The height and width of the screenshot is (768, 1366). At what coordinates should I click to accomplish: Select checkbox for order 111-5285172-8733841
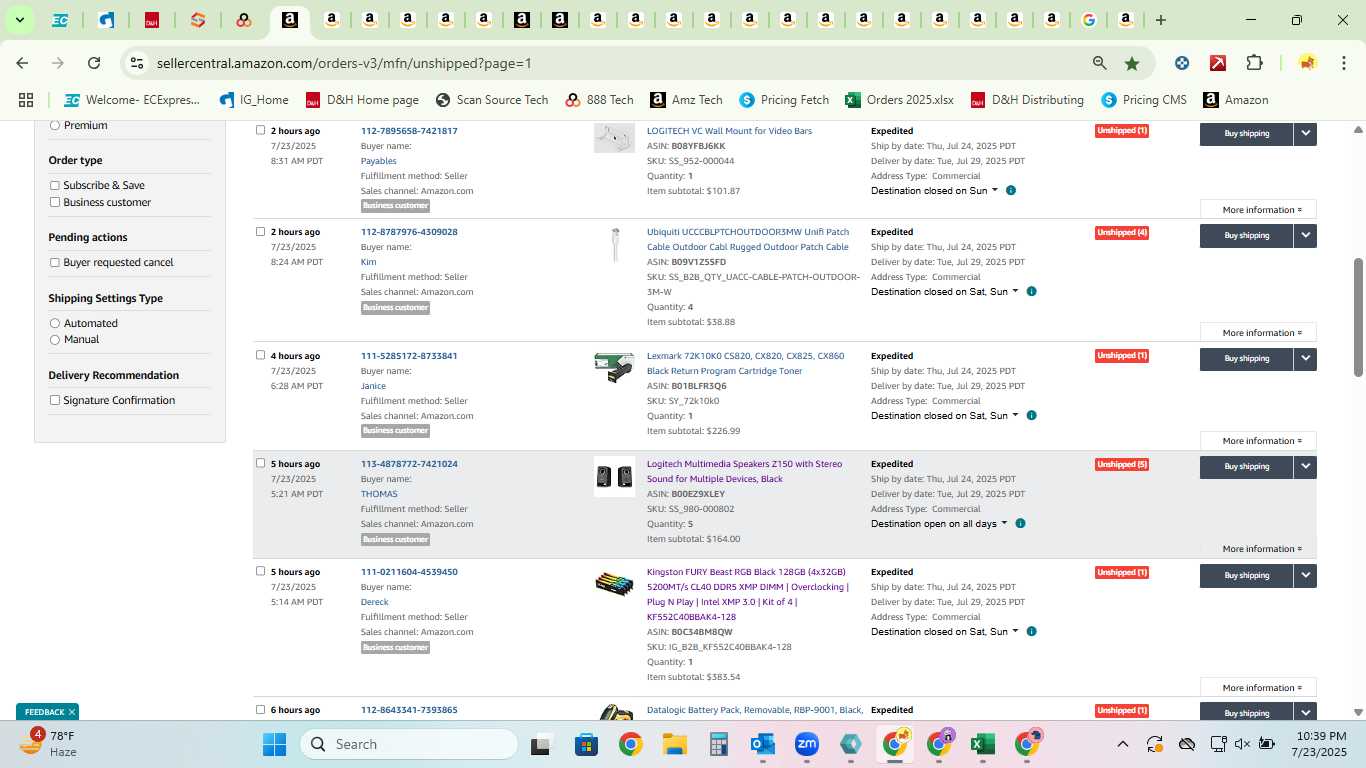[x=261, y=355]
